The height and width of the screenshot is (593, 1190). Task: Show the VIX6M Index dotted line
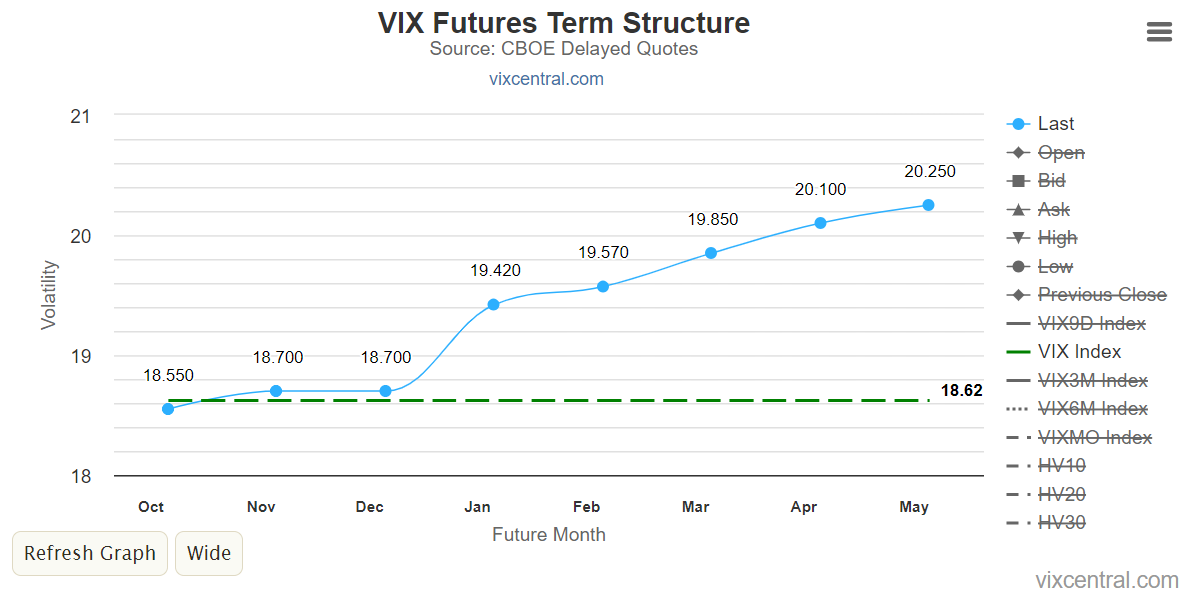click(x=1092, y=409)
